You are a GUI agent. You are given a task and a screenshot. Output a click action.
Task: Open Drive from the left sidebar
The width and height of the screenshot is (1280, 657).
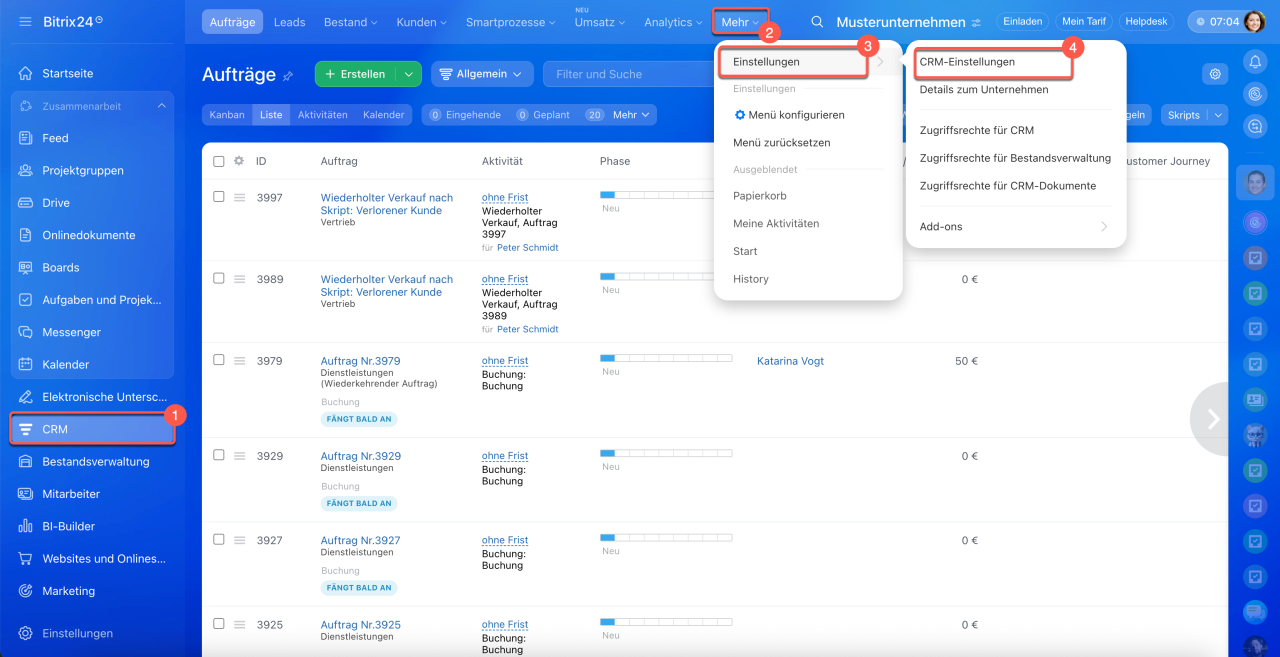pos(56,203)
